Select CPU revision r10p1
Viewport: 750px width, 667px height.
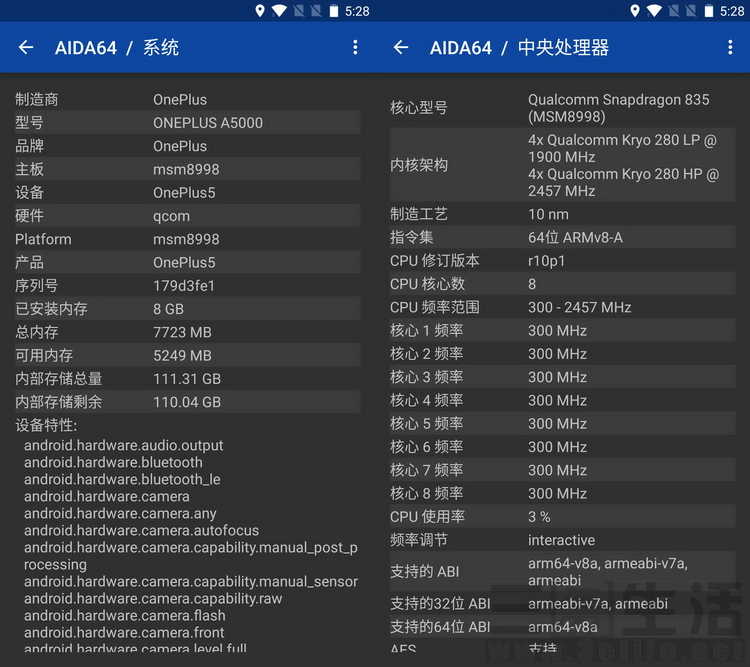pos(547,261)
